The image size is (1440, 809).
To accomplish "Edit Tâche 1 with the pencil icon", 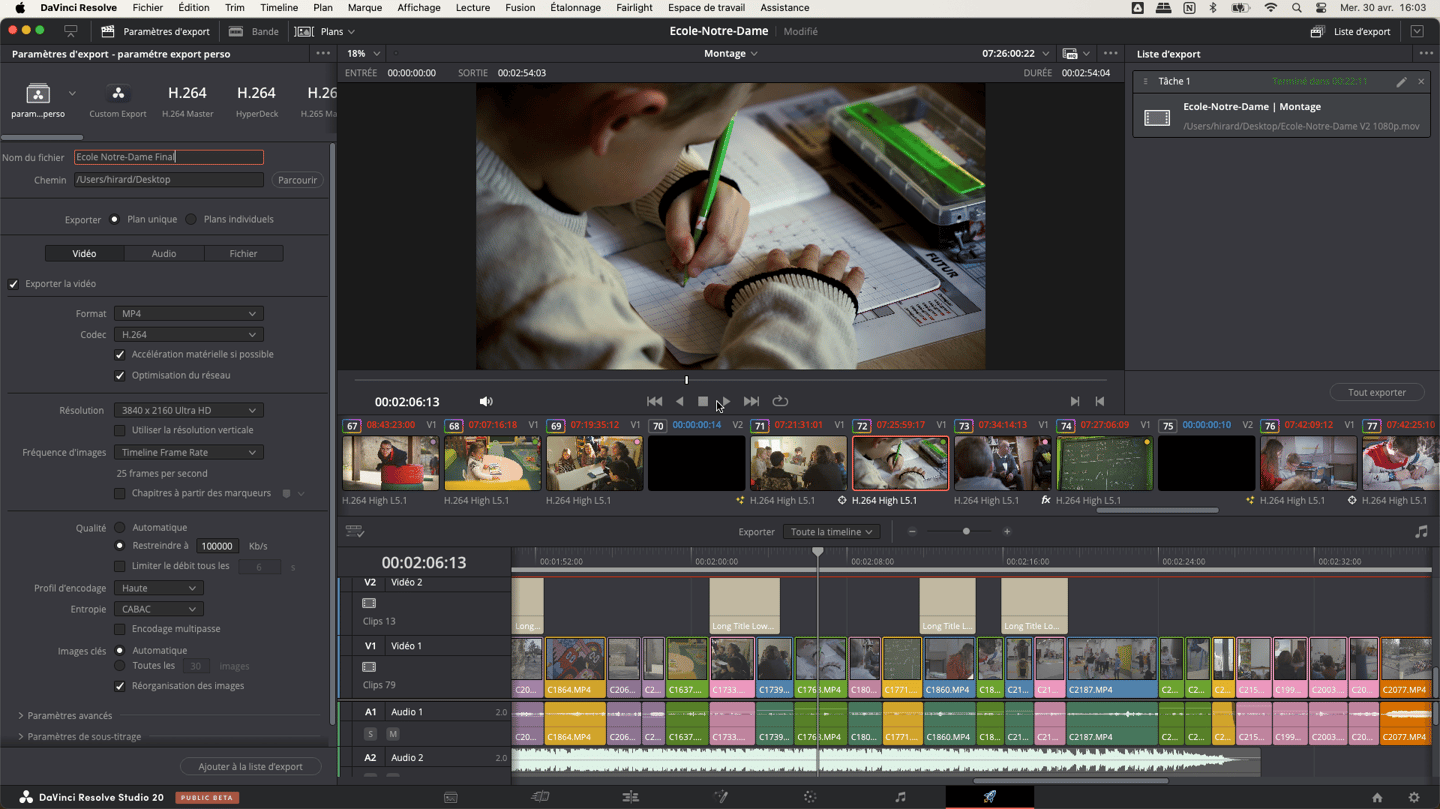I will point(1401,81).
